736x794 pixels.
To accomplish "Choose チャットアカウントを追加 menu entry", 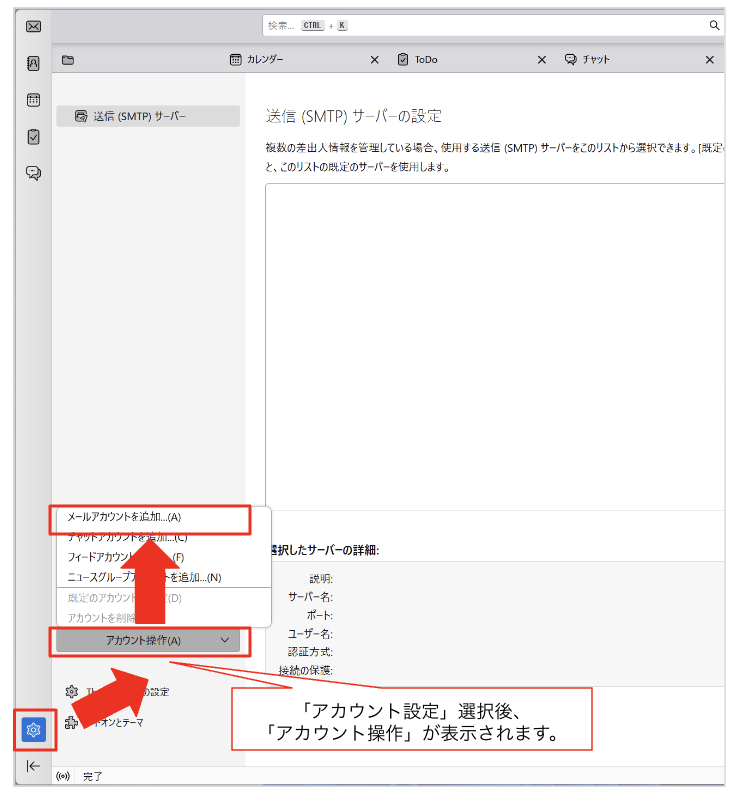I will pos(164,537).
